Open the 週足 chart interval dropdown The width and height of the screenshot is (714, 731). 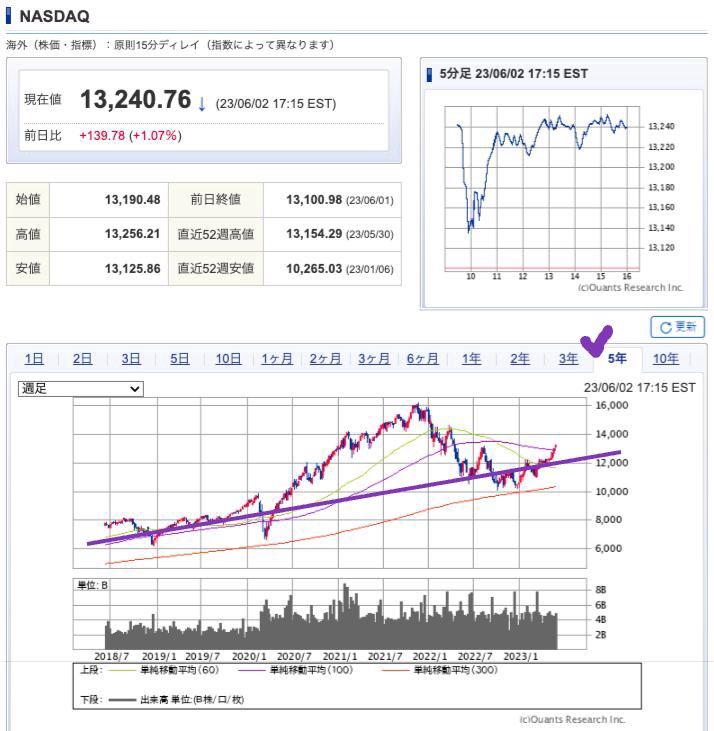point(81,388)
